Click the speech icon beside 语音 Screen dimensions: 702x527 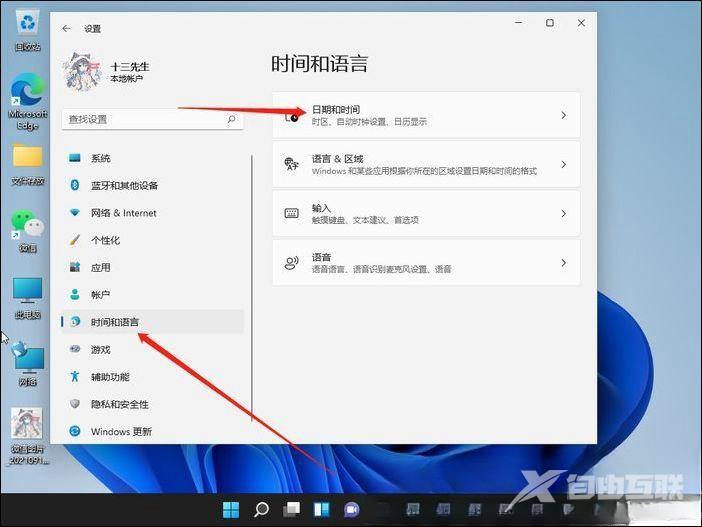[x=291, y=263]
